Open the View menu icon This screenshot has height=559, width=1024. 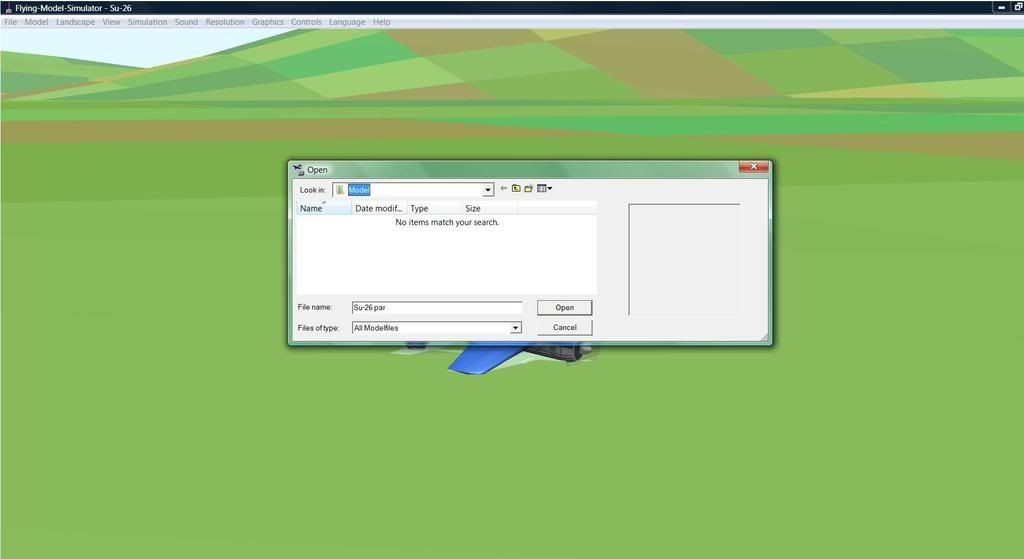[x=544, y=189]
